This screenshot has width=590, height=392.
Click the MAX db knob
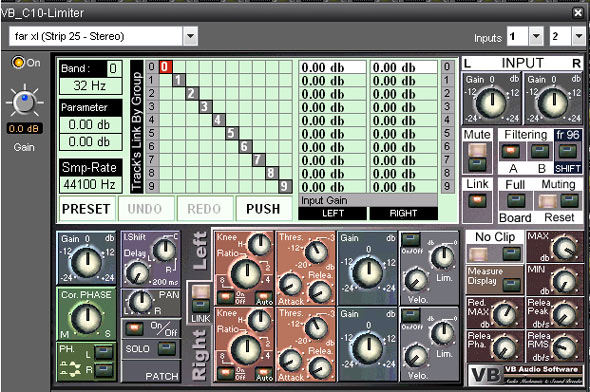[x=564, y=248]
